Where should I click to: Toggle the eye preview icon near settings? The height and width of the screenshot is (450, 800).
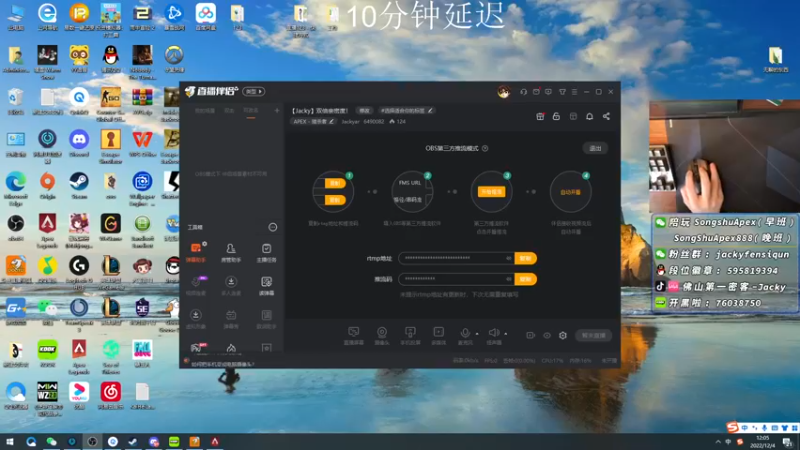[x=547, y=335]
